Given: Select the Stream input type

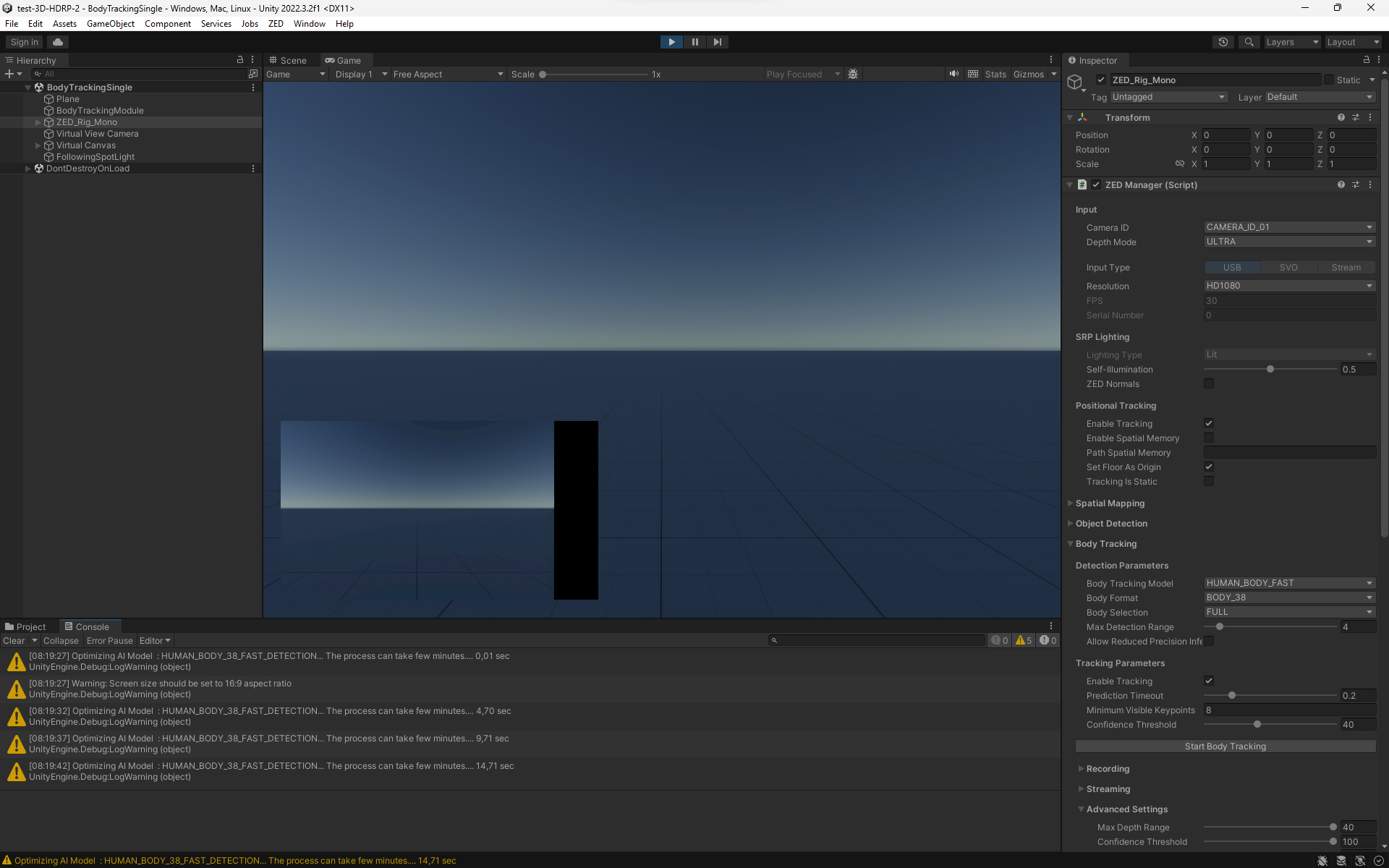Looking at the screenshot, I should coord(1346,267).
